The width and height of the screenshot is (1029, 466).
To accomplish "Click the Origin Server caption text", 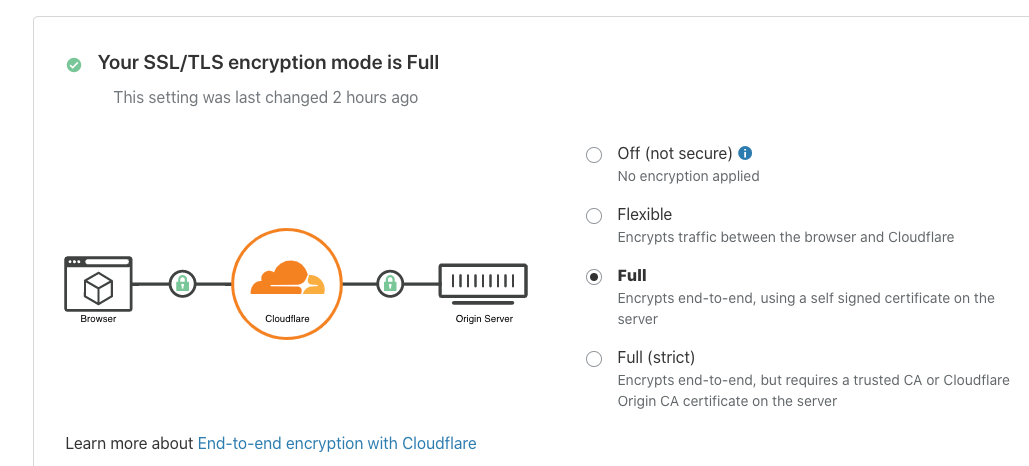I will pyautogui.click(x=483, y=320).
